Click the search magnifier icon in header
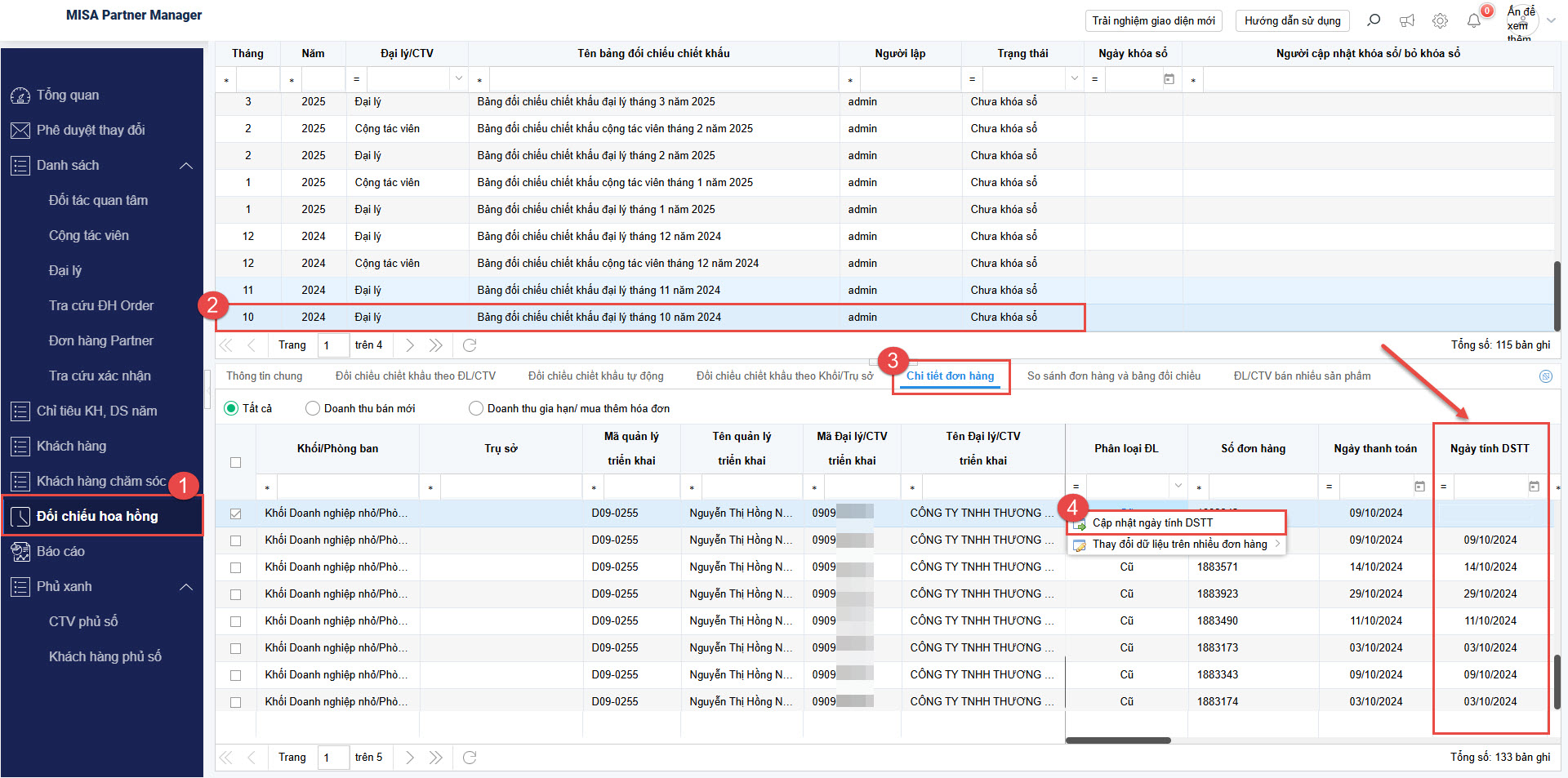 tap(1374, 20)
